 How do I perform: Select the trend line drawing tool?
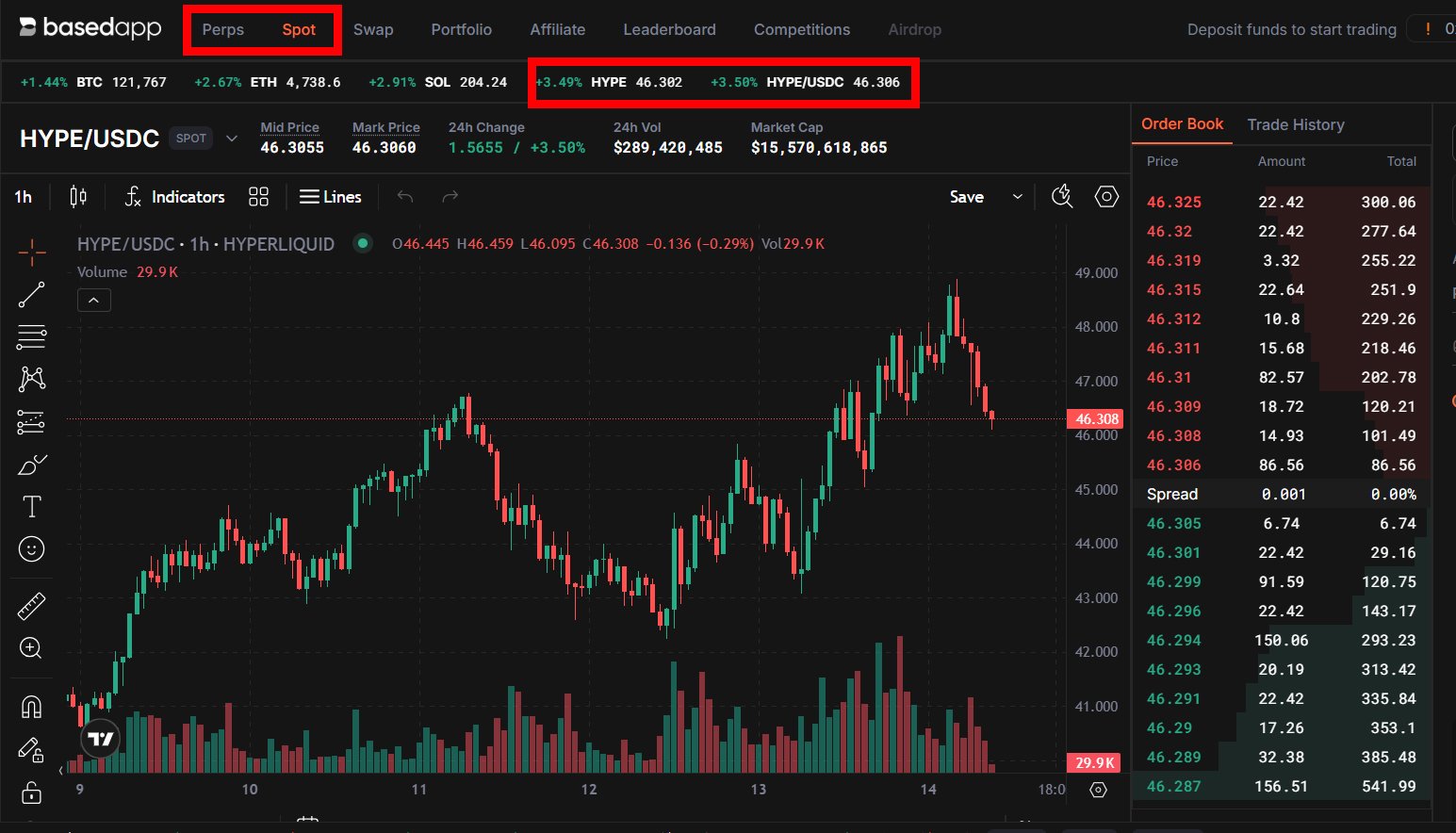(x=31, y=295)
